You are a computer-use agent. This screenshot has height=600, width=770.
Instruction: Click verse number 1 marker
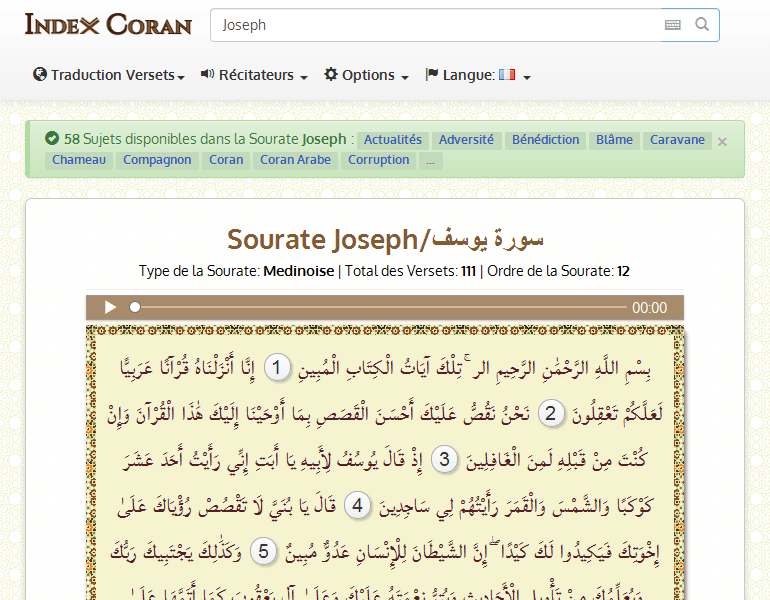click(282, 367)
